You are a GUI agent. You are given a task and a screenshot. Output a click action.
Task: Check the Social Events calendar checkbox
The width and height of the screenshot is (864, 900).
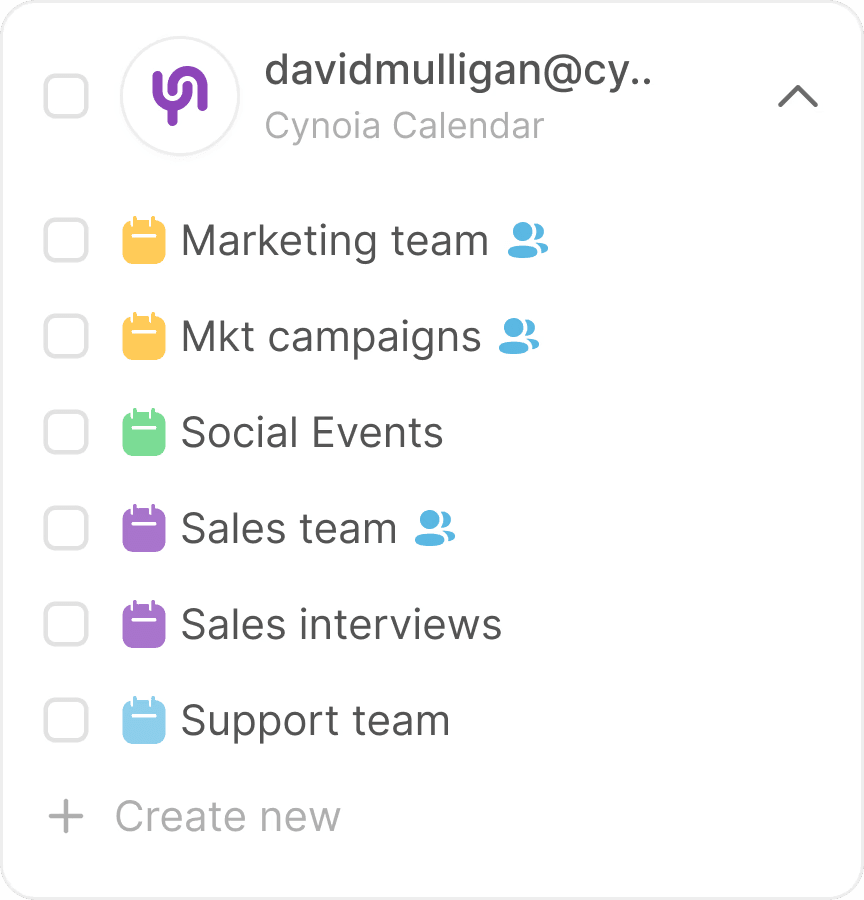66,432
